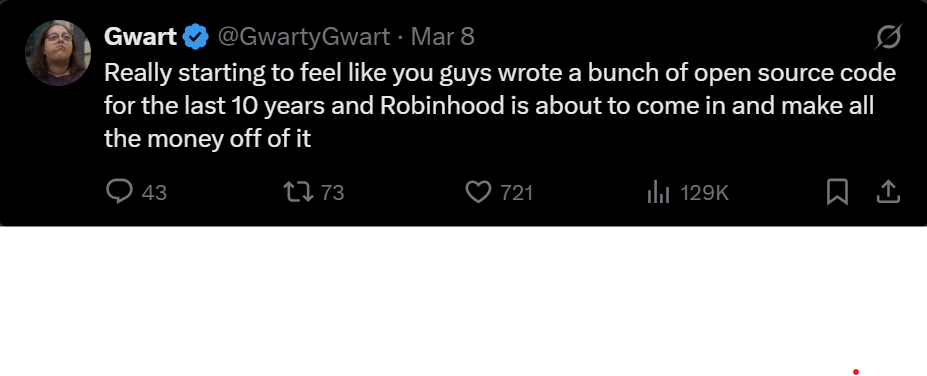
Task: Open the @GwartyGwart handle link
Action: [304, 37]
